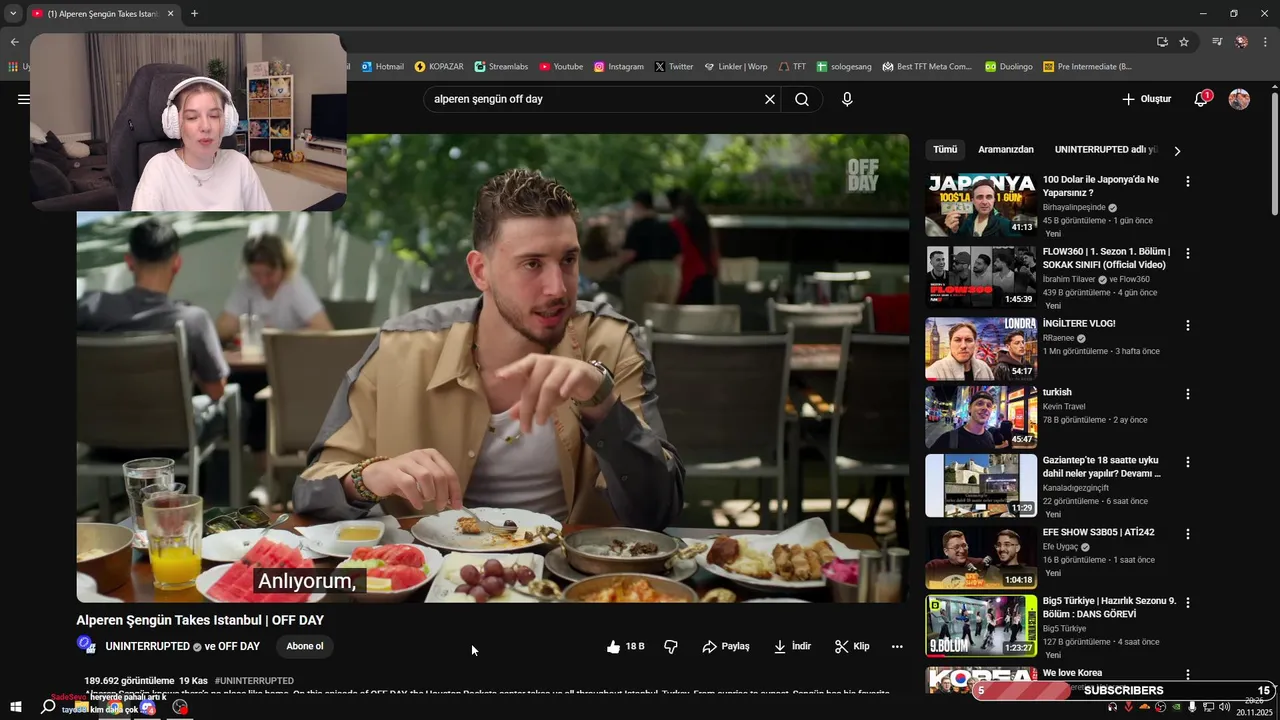This screenshot has width=1280, height=720.
Task: Open the YouTube hamburger guide menu
Action: [23, 99]
